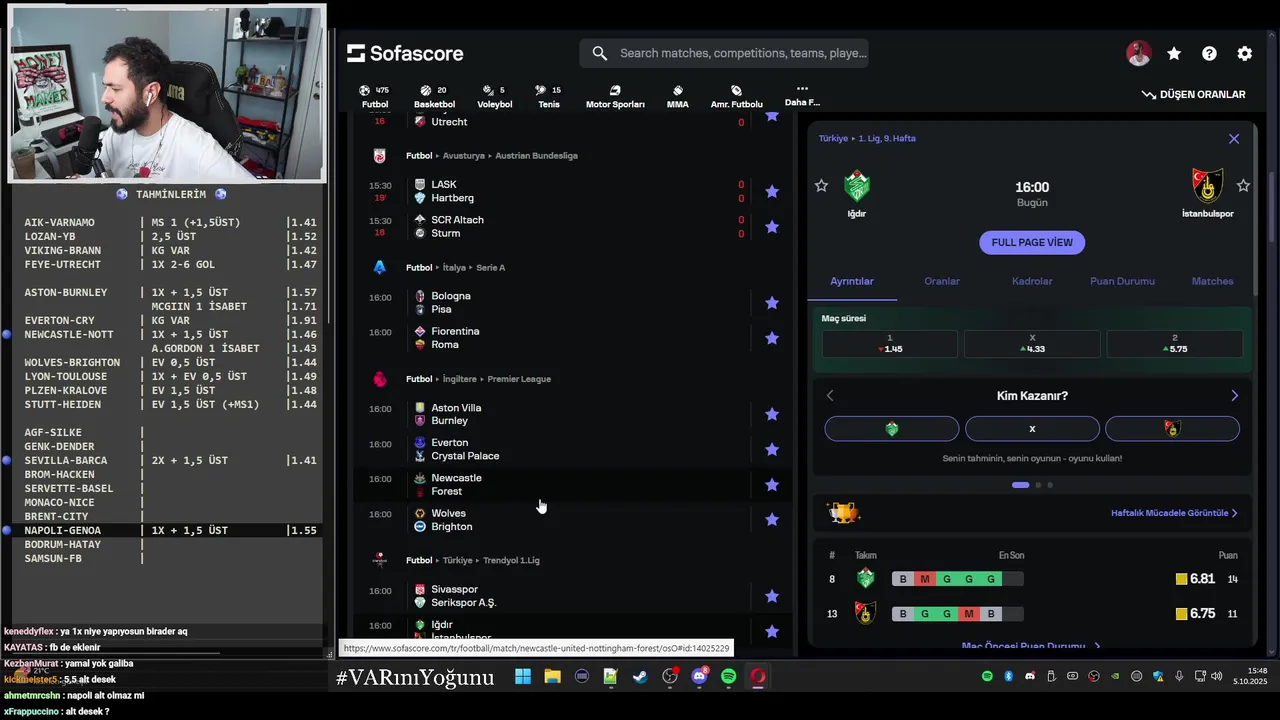Select the Motor Sporları tab

tap(615, 96)
